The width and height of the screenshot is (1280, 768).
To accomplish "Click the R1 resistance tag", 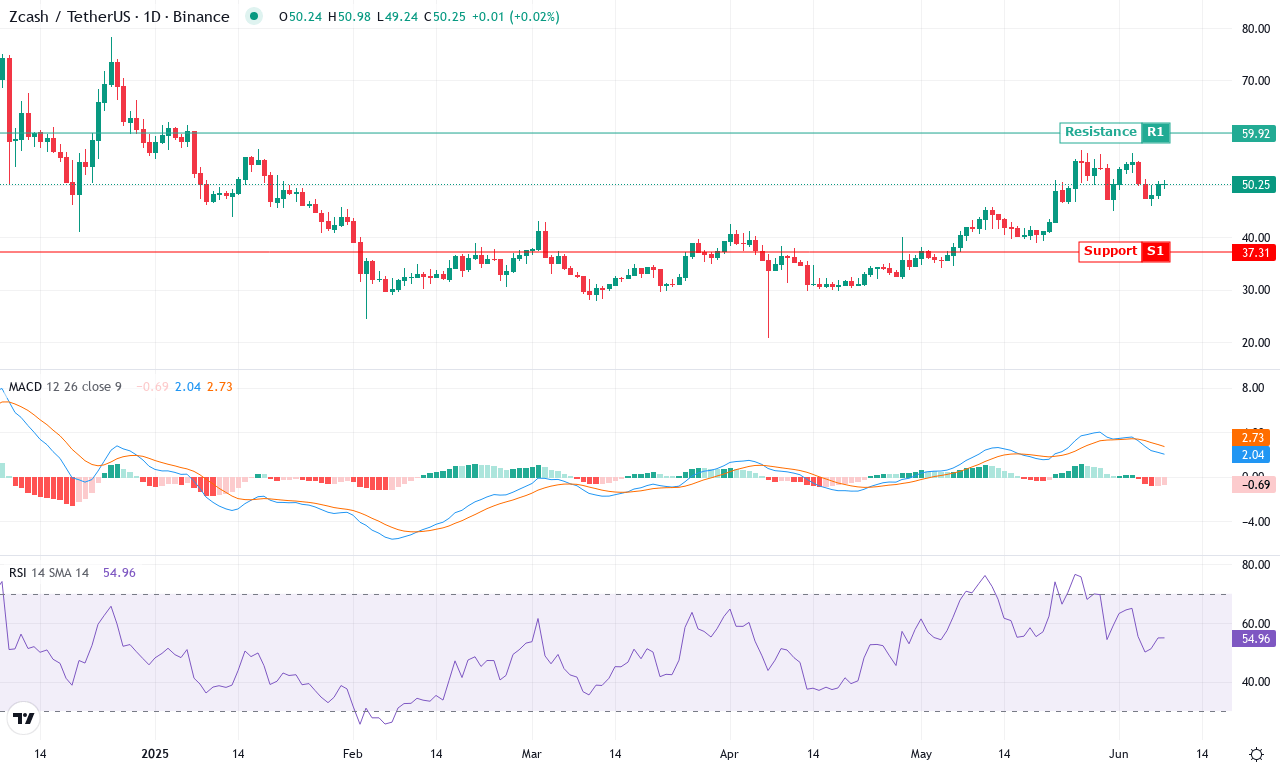I will (x=1155, y=132).
